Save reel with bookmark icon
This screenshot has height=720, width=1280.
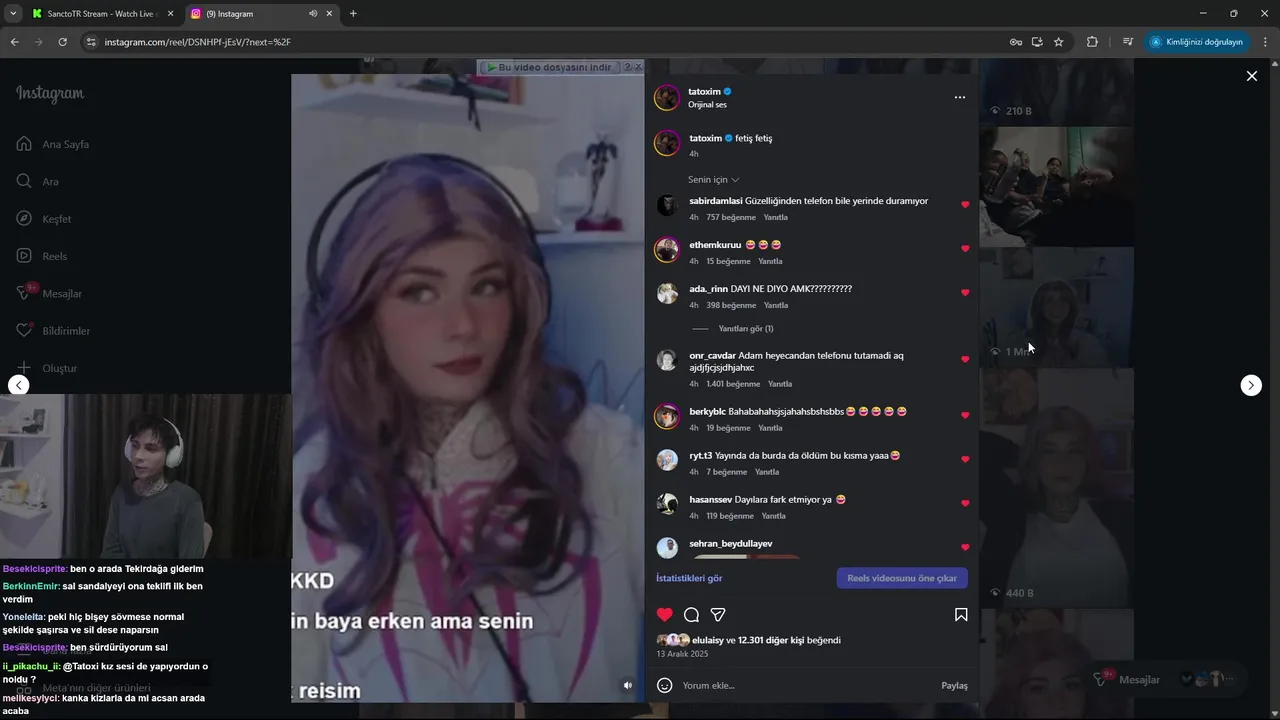[961, 614]
